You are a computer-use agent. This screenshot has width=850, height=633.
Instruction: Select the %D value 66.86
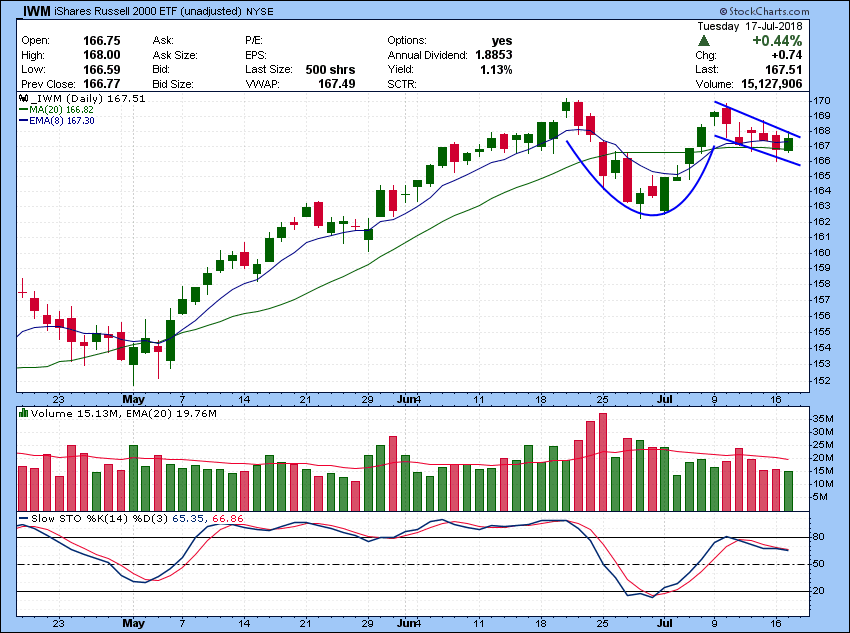(228, 519)
